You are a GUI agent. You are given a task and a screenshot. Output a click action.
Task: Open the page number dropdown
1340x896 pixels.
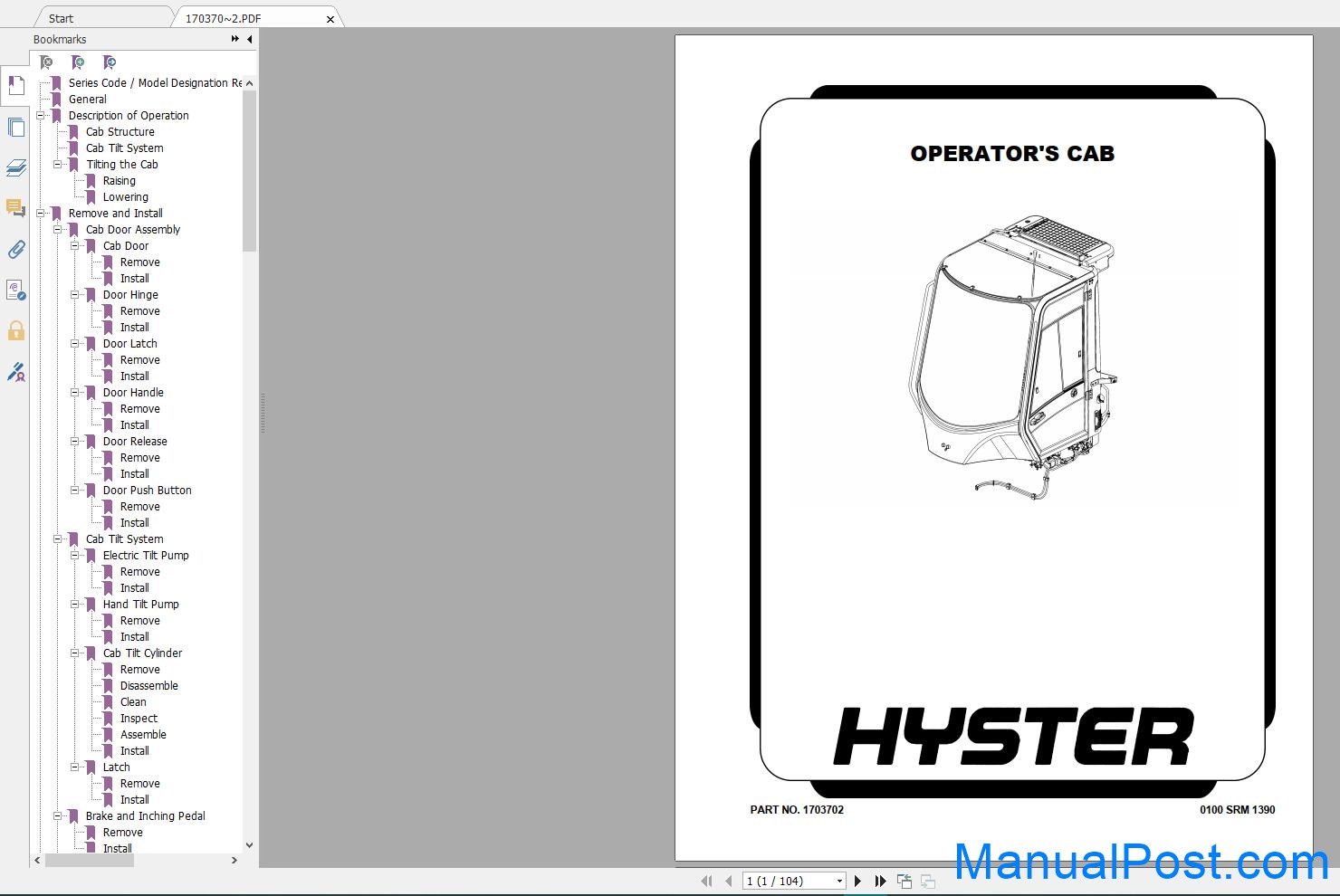click(x=839, y=881)
